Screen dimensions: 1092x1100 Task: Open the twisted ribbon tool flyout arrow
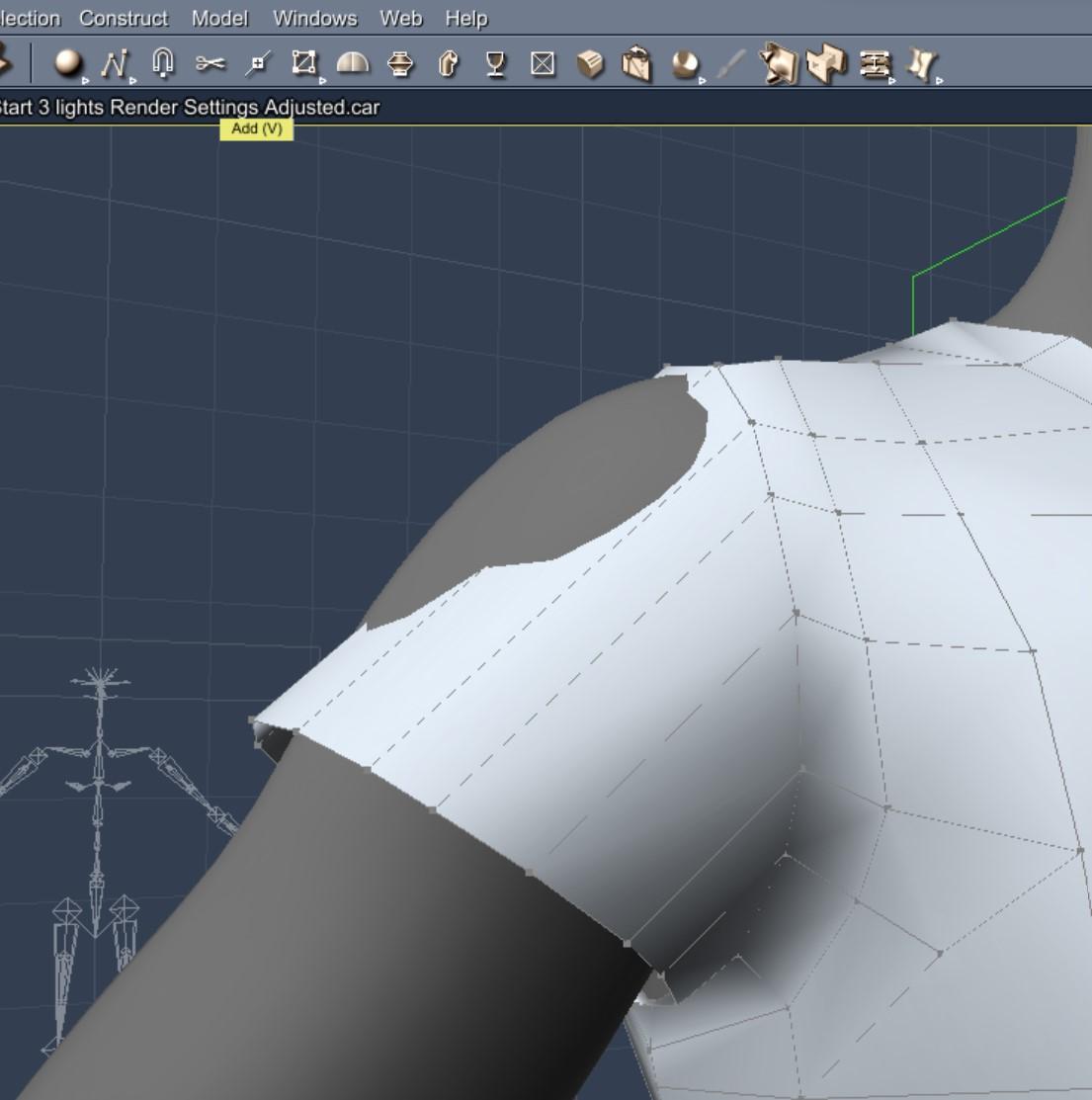(940, 81)
